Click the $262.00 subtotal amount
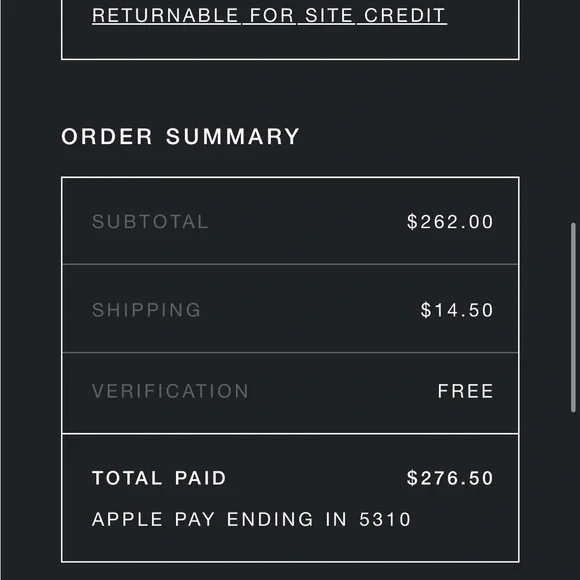This screenshot has height=580, width=580. pos(450,222)
